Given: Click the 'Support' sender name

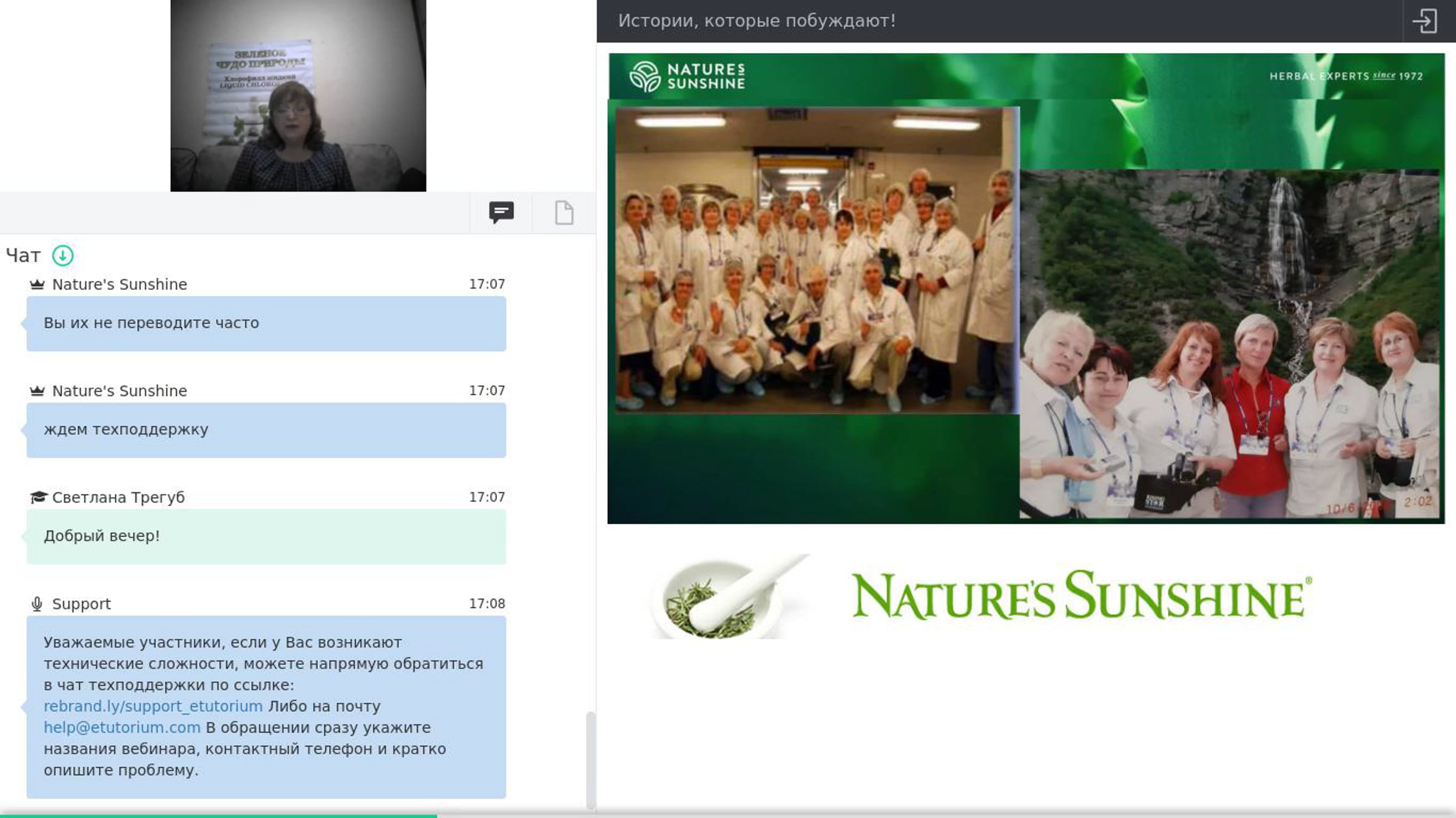Looking at the screenshot, I should [81, 605].
